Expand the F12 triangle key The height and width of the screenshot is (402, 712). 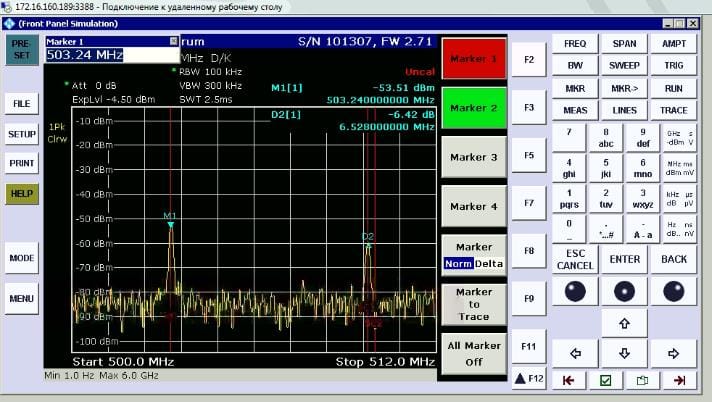click(528, 379)
